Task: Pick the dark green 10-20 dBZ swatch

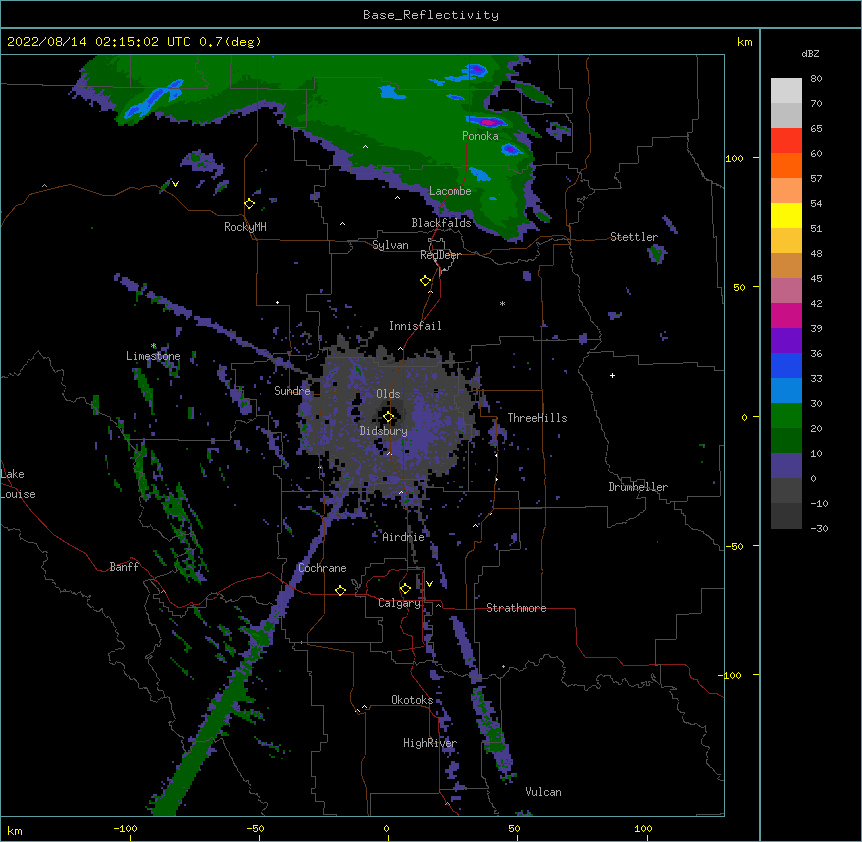Action: [x=786, y=441]
